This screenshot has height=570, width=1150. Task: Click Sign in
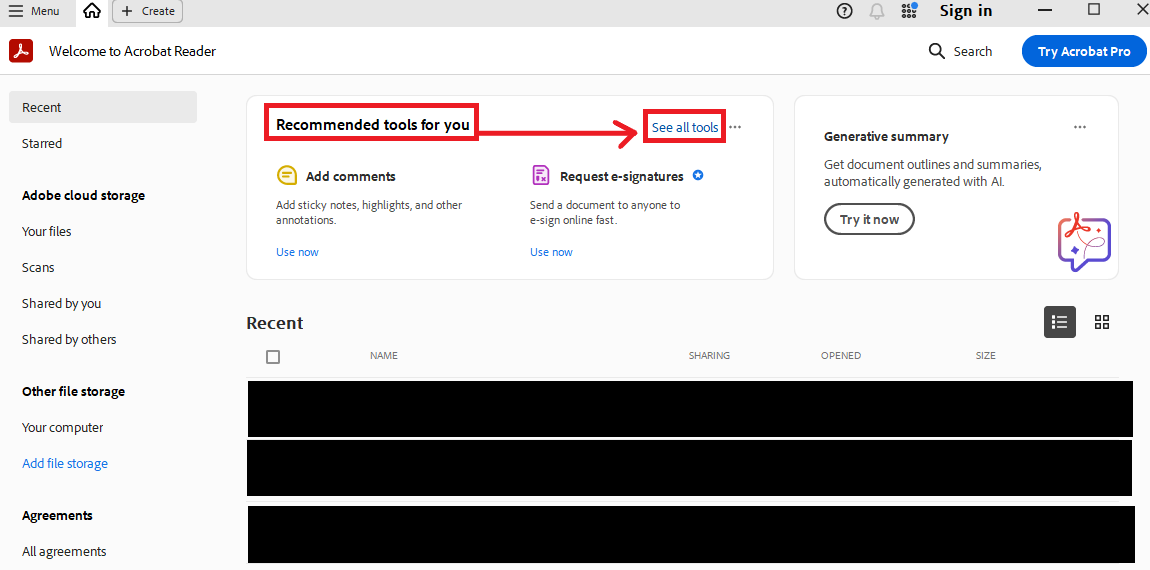point(966,11)
